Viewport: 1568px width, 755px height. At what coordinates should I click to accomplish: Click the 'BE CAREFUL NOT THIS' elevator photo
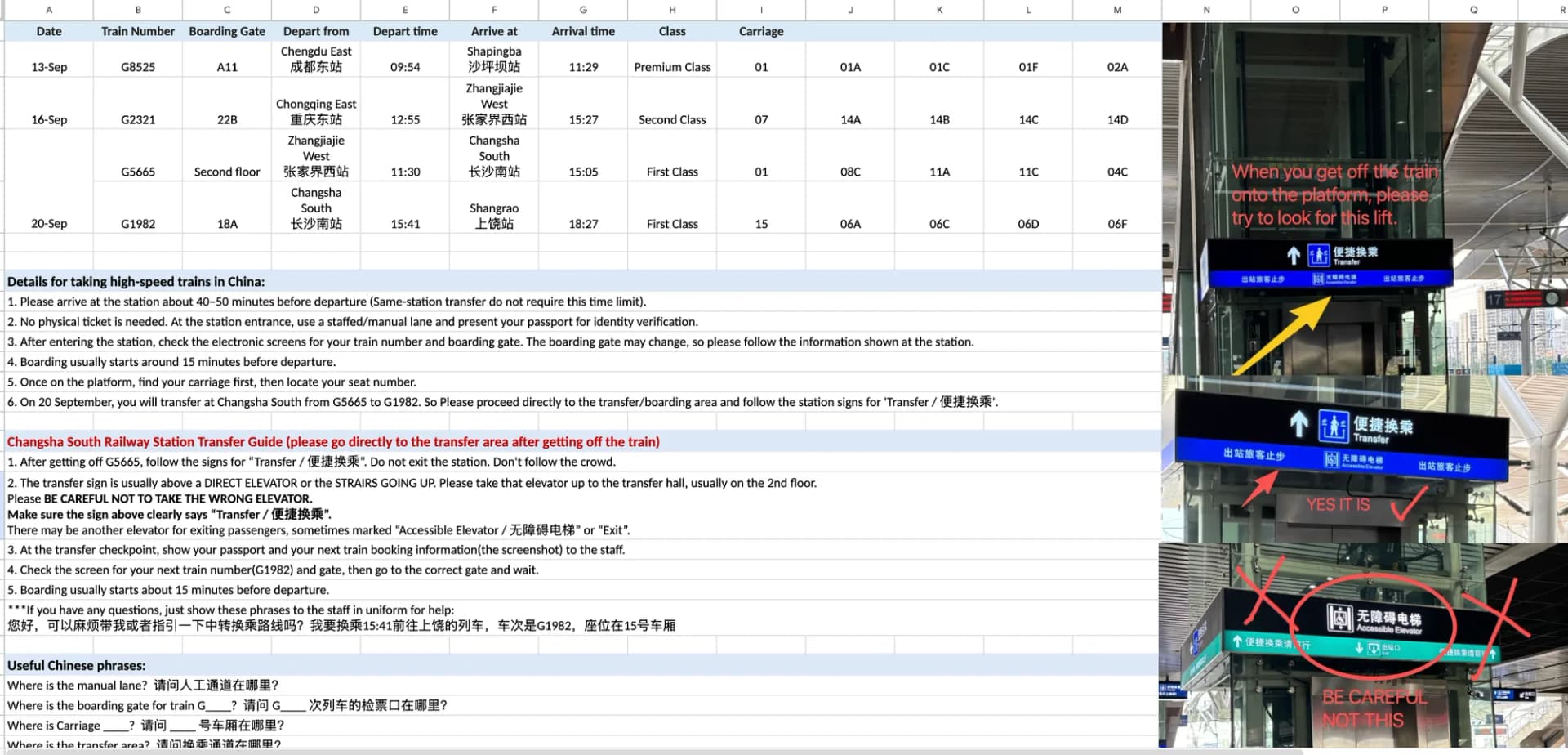click(x=1365, y=646)
